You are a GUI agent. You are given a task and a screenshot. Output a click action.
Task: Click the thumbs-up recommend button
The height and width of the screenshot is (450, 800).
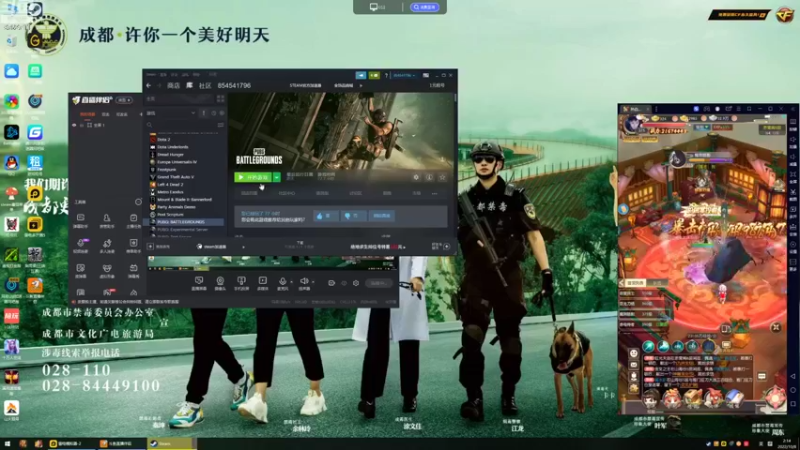click(325, 216)
